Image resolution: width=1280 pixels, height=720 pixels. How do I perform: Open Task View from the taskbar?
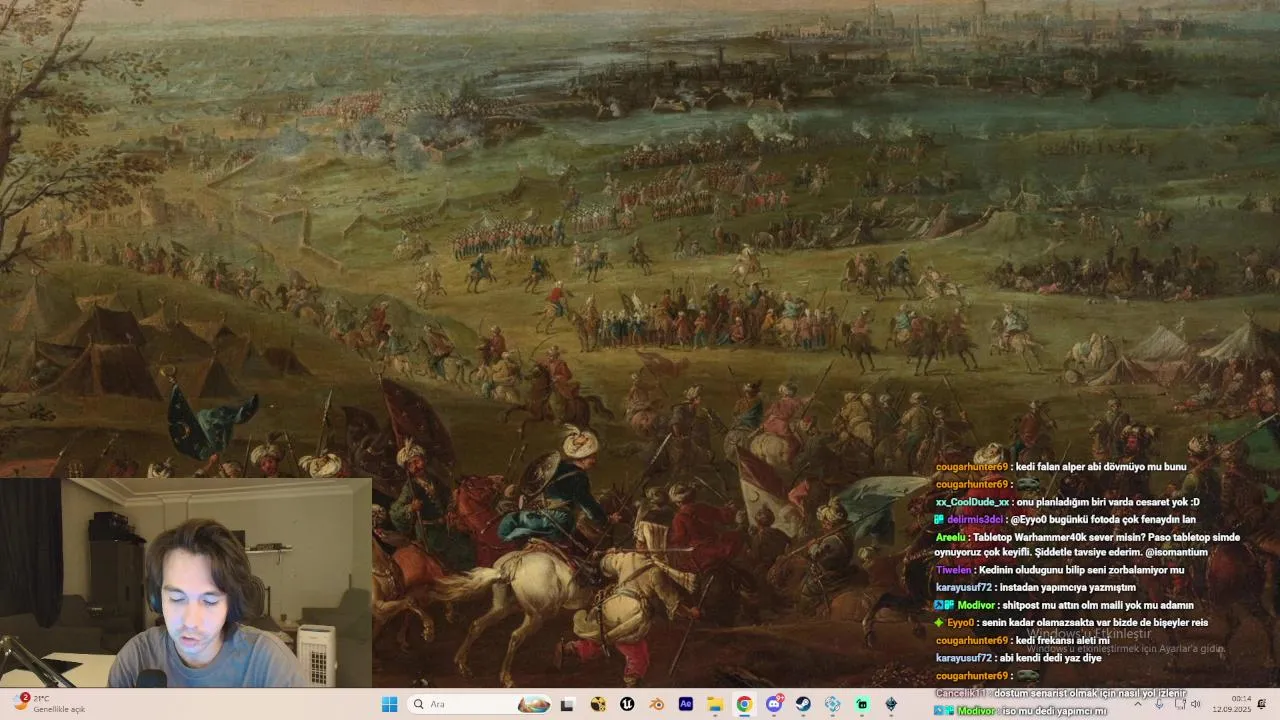tap(567, 704)
